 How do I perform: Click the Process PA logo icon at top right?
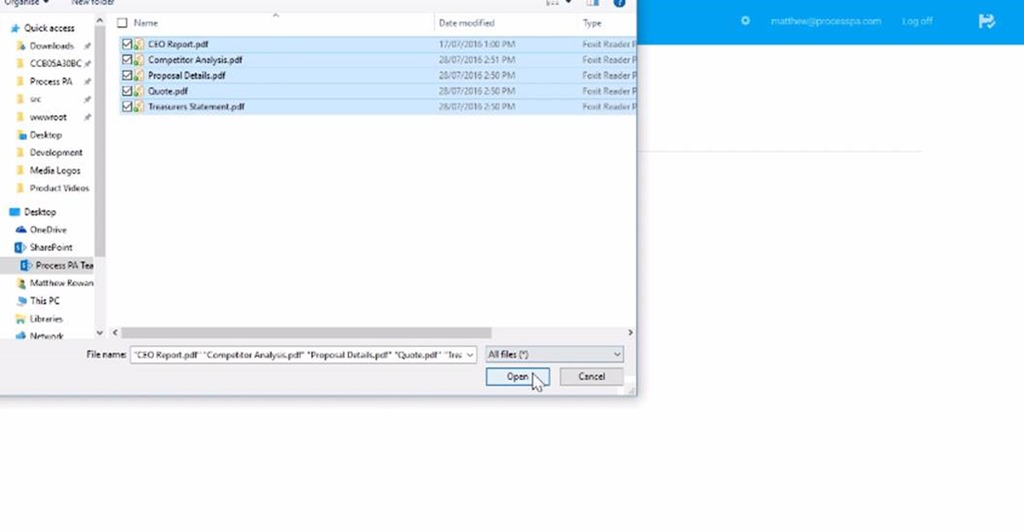click(988, 21)
